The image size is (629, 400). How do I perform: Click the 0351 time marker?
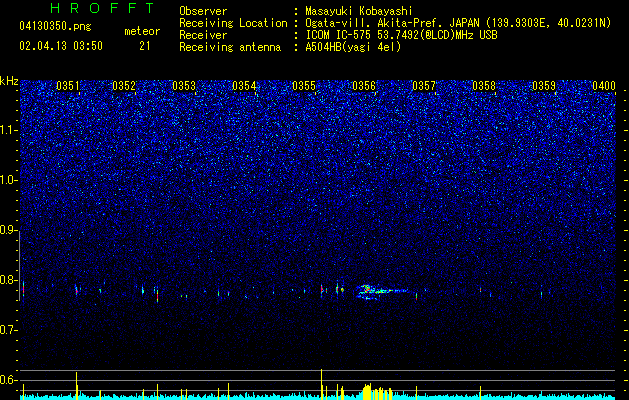[68, 86]
